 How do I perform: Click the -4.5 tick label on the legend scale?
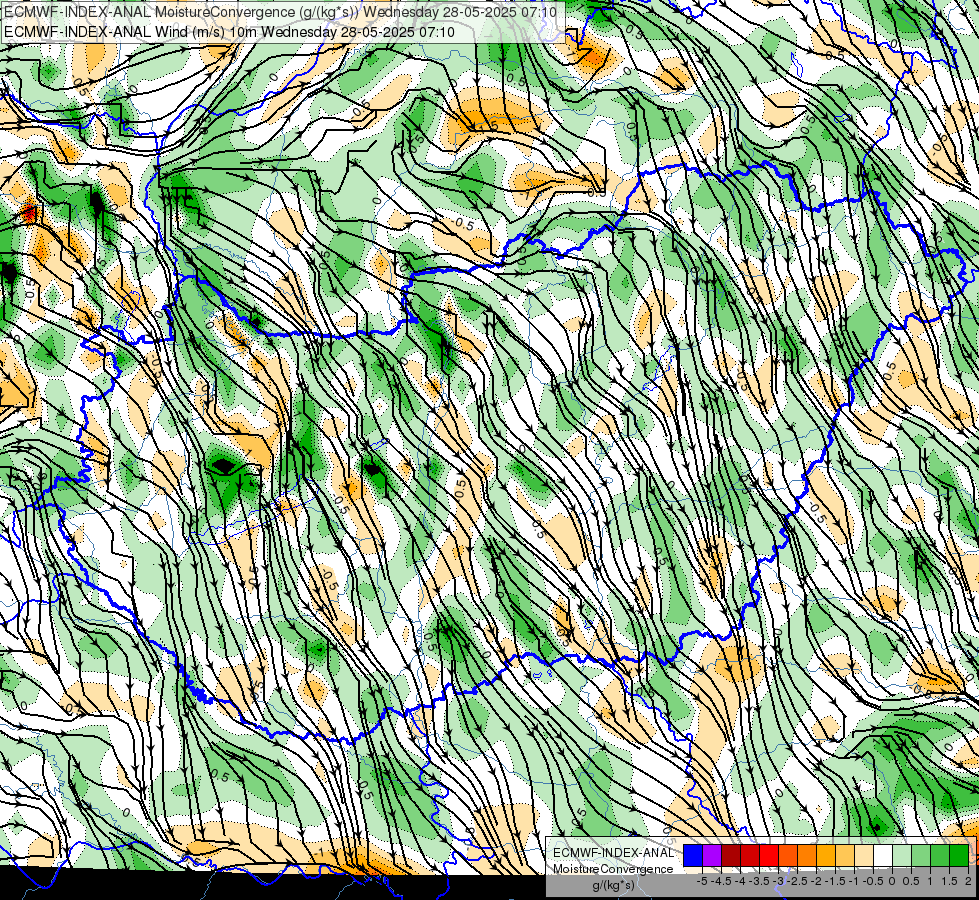pos(721,881)
